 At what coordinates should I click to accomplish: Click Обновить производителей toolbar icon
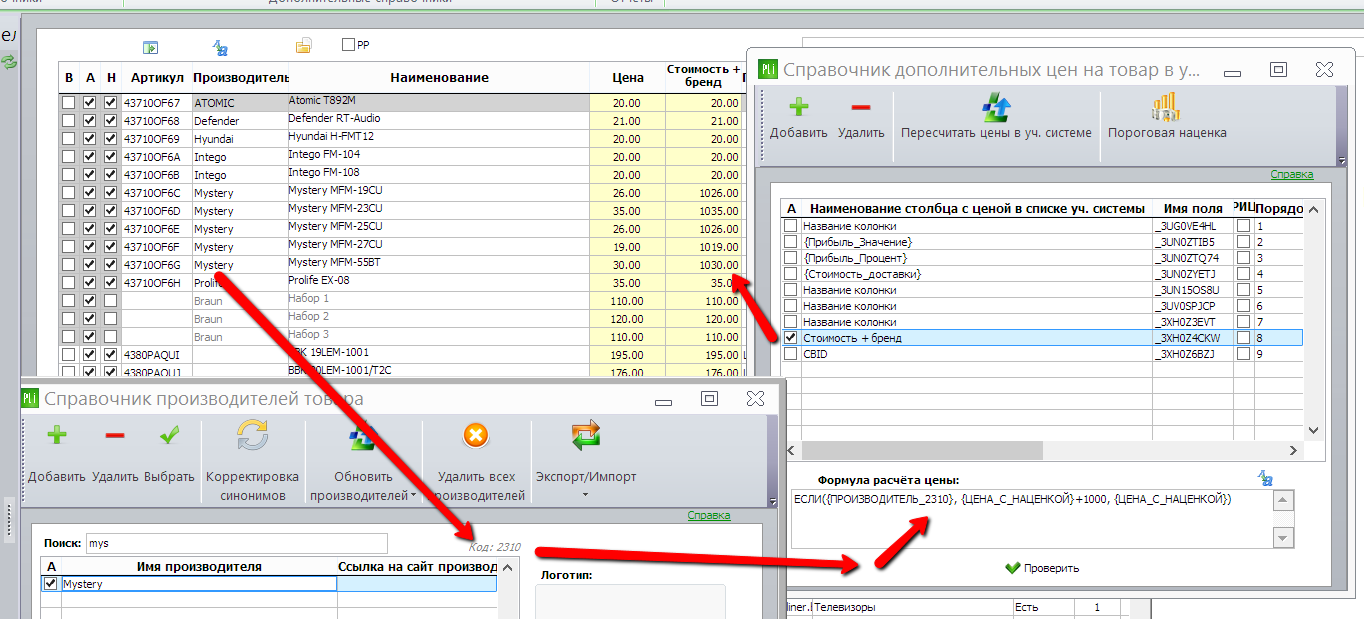coord(361,435)
